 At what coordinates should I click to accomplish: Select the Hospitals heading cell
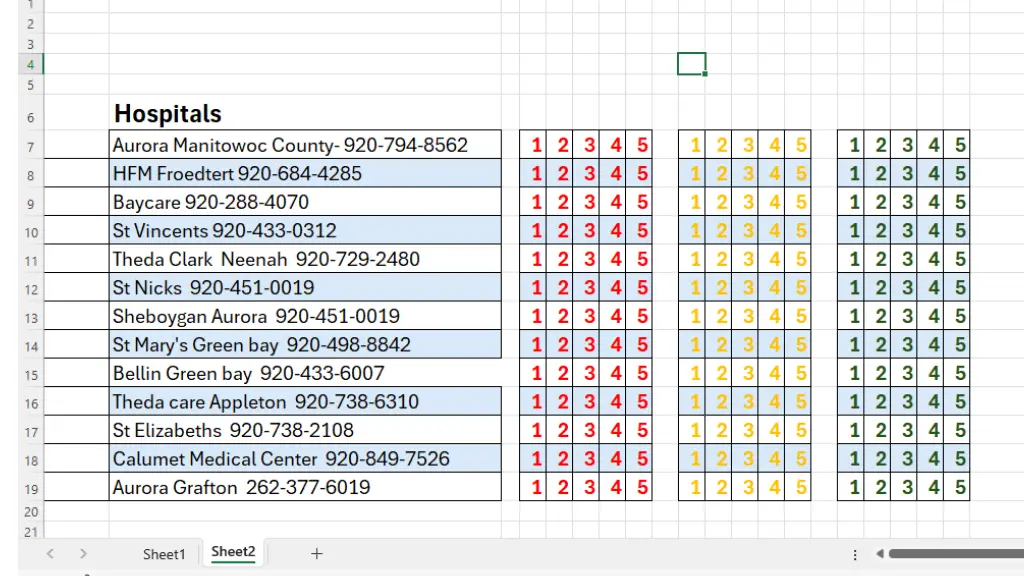(x=305, y=114)
